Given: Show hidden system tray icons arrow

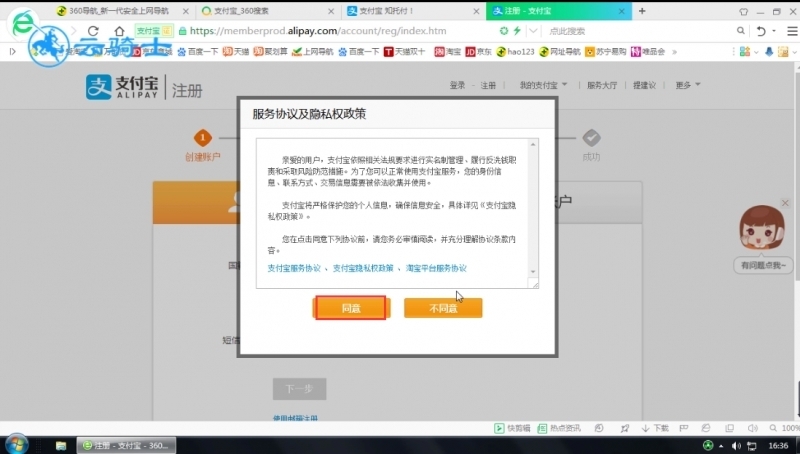Looking at the screenshot, I should click(x=721, y=446).
